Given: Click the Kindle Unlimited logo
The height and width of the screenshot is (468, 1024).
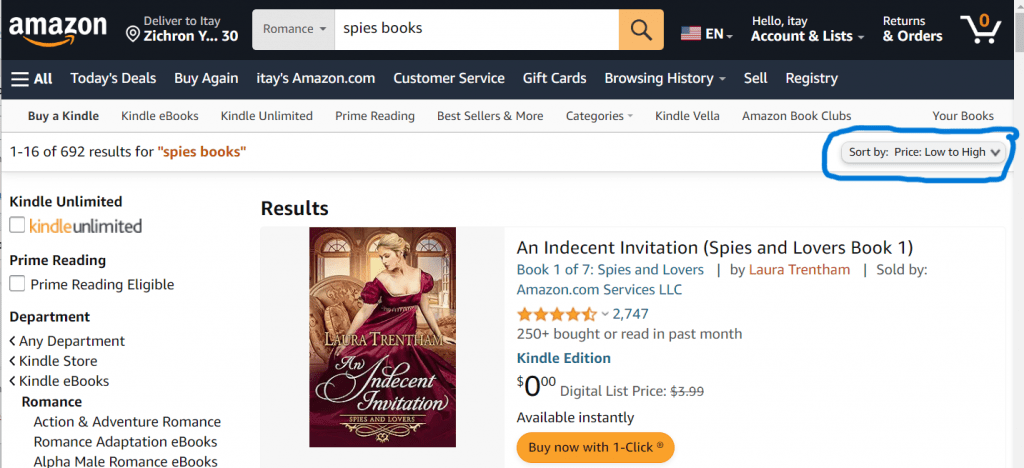Looking at the screenshot, I should (x=86, y=226).
